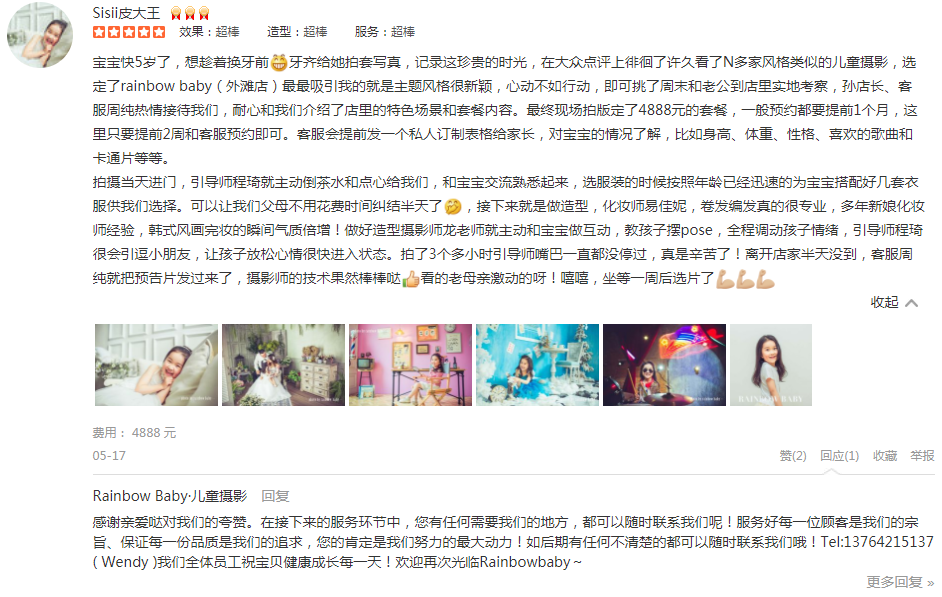Screen dimensions: 942x597
Task: Open the neon lights photo thumbnail
Action: (x=664, y=365)
